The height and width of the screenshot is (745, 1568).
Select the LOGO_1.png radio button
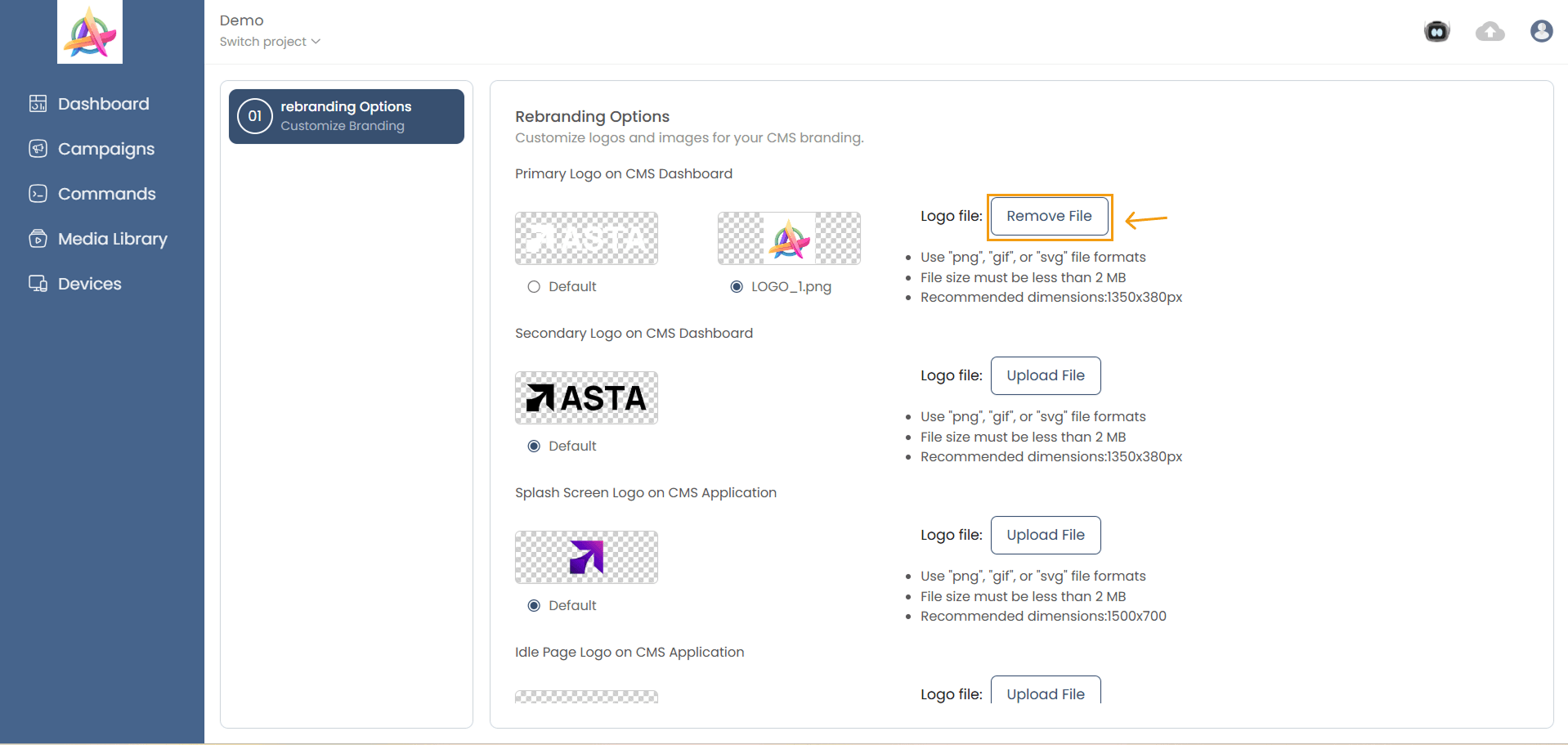click(737, 287)
